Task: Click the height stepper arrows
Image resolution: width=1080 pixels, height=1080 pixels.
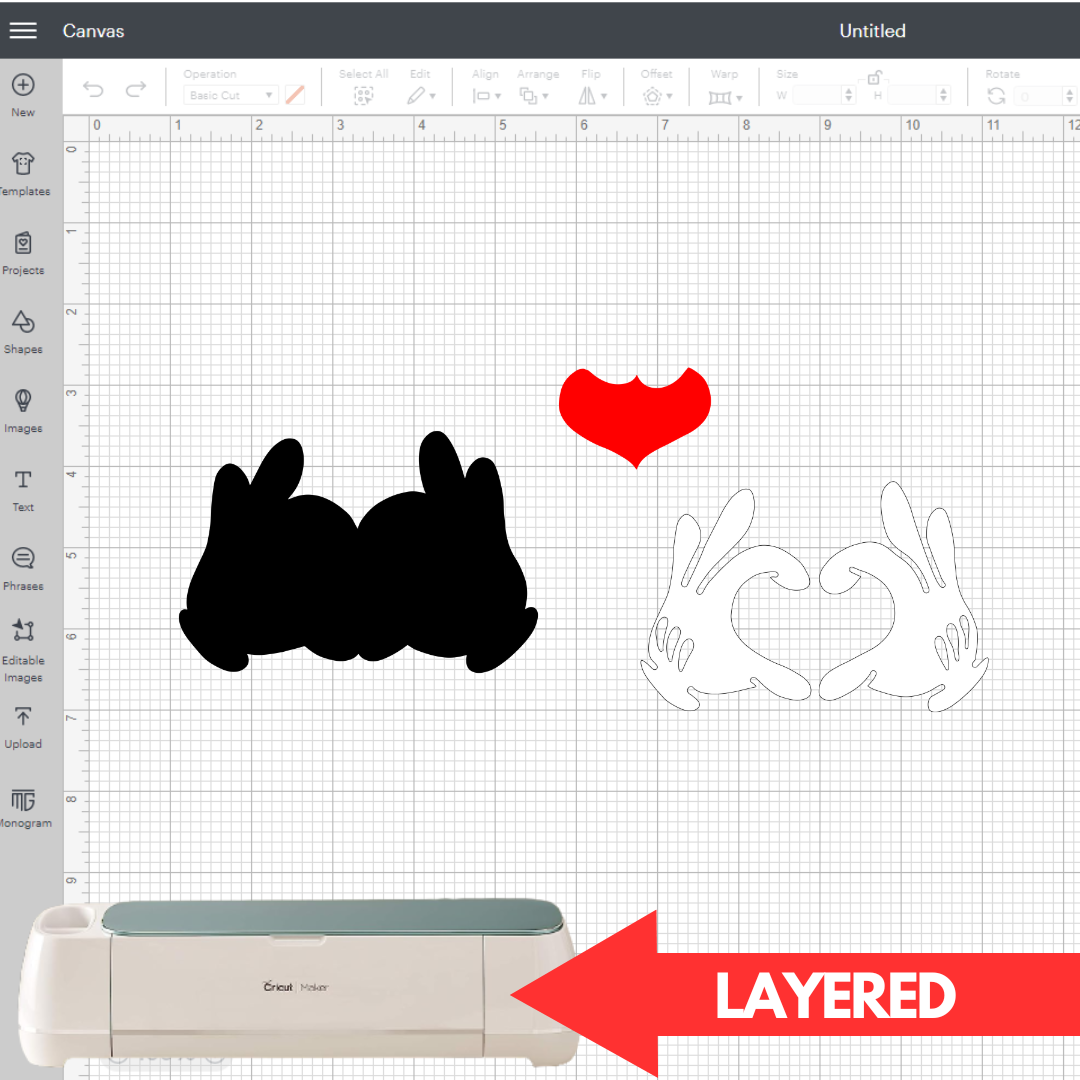Action: pyautogui.click(x=944, y=95)
